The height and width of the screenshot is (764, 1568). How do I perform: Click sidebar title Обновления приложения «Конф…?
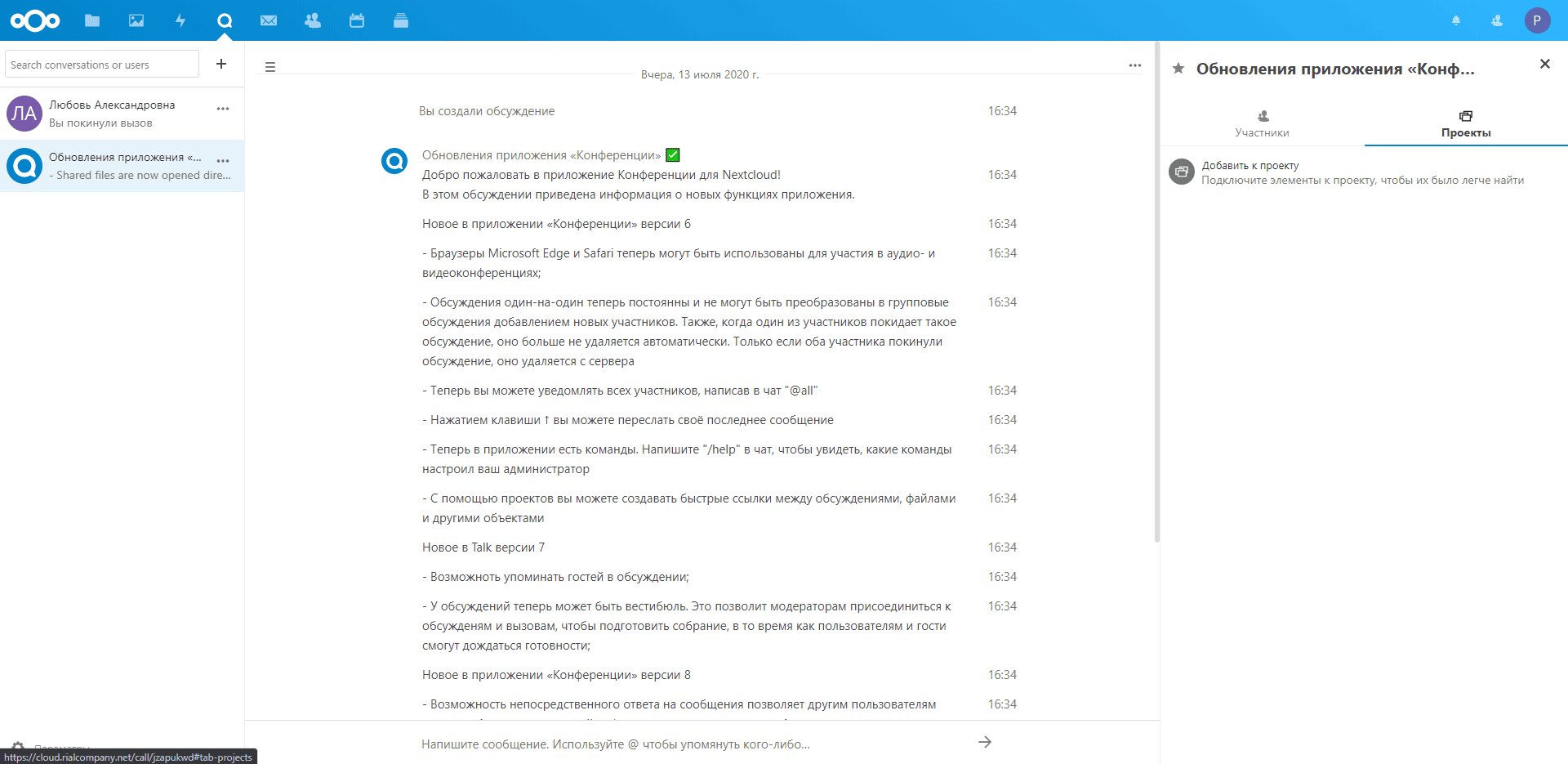pyautogui.click(x=1335, y=69)
